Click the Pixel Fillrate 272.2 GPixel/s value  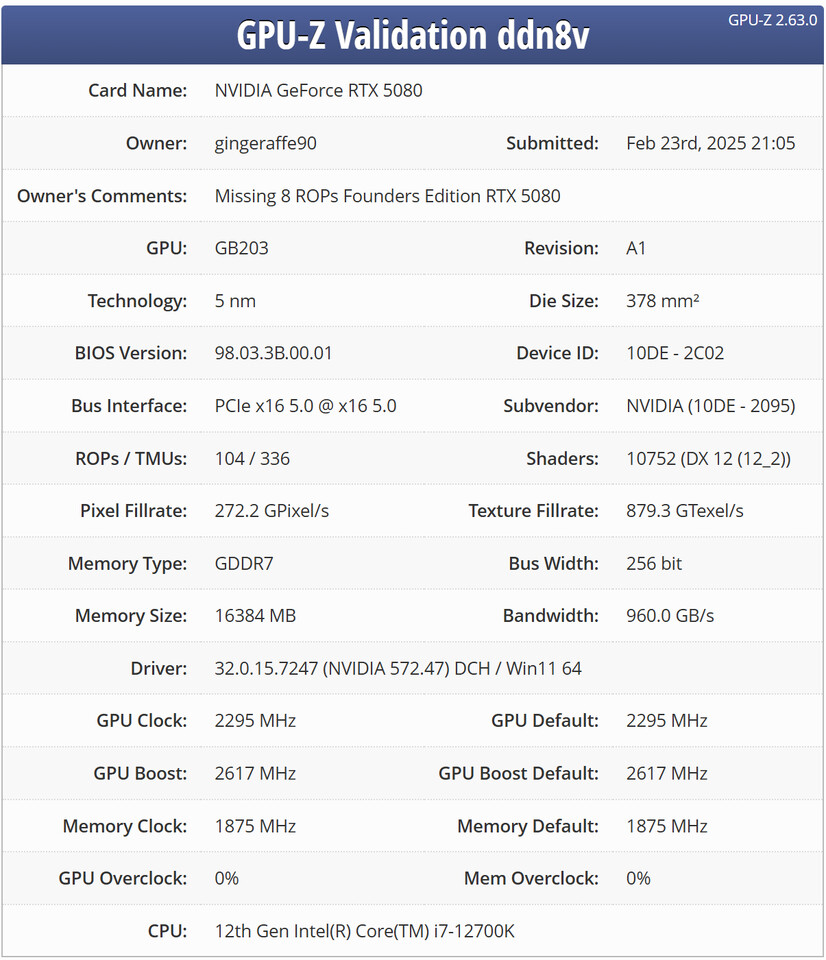point(272,511)
